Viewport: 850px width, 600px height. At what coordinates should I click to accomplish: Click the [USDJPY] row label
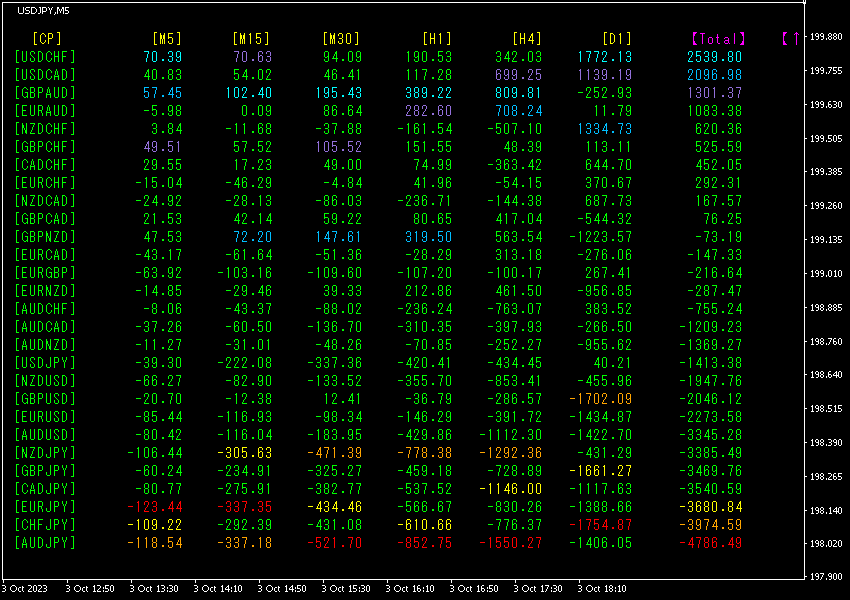click(45, 363)
